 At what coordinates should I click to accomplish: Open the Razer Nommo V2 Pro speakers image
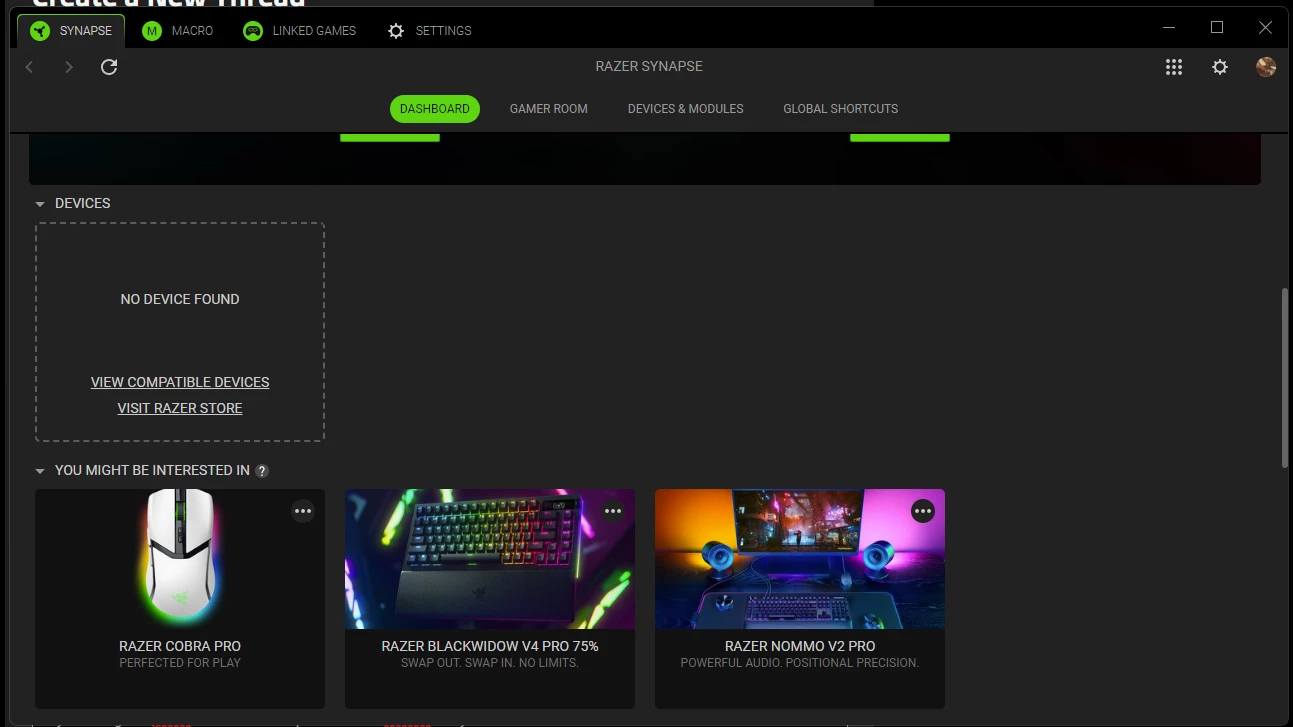click(800, 558)
